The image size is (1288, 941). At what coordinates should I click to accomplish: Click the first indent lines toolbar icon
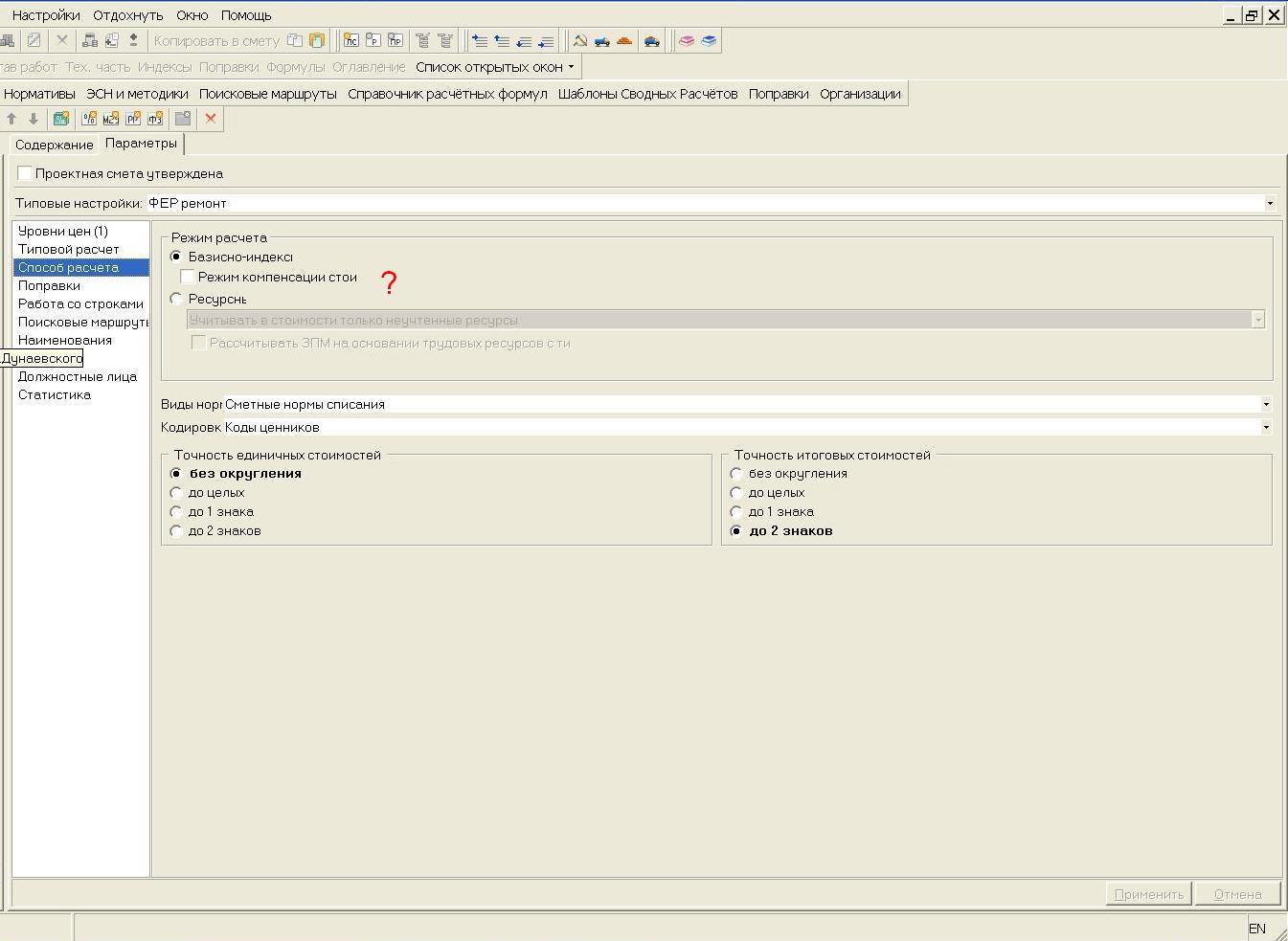pos(480,40)
